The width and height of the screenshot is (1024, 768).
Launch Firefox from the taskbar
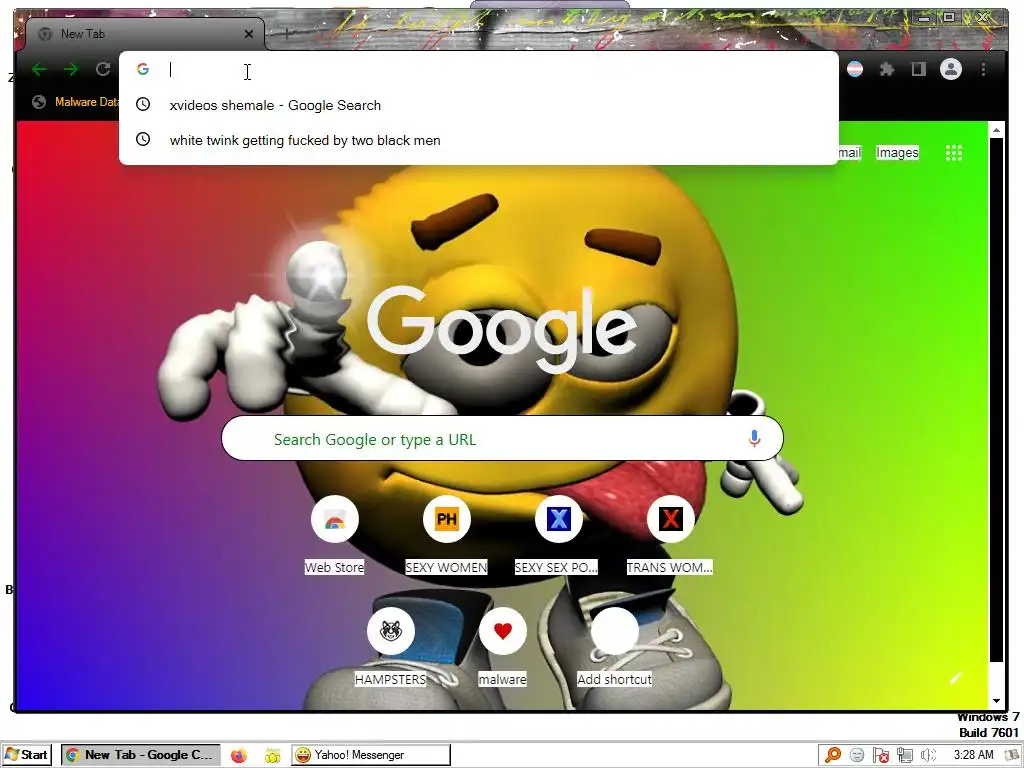tap(239, 755)
